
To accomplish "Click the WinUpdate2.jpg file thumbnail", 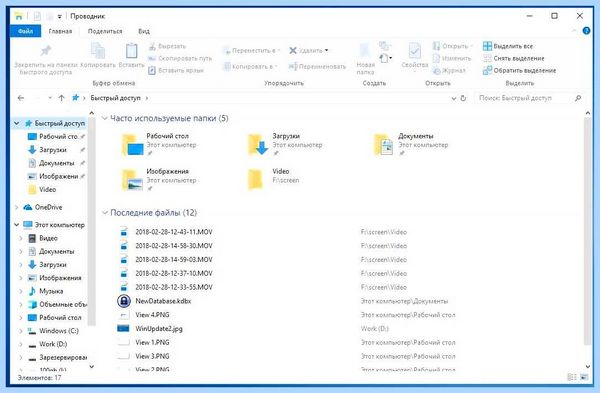I will coord(123,329).
